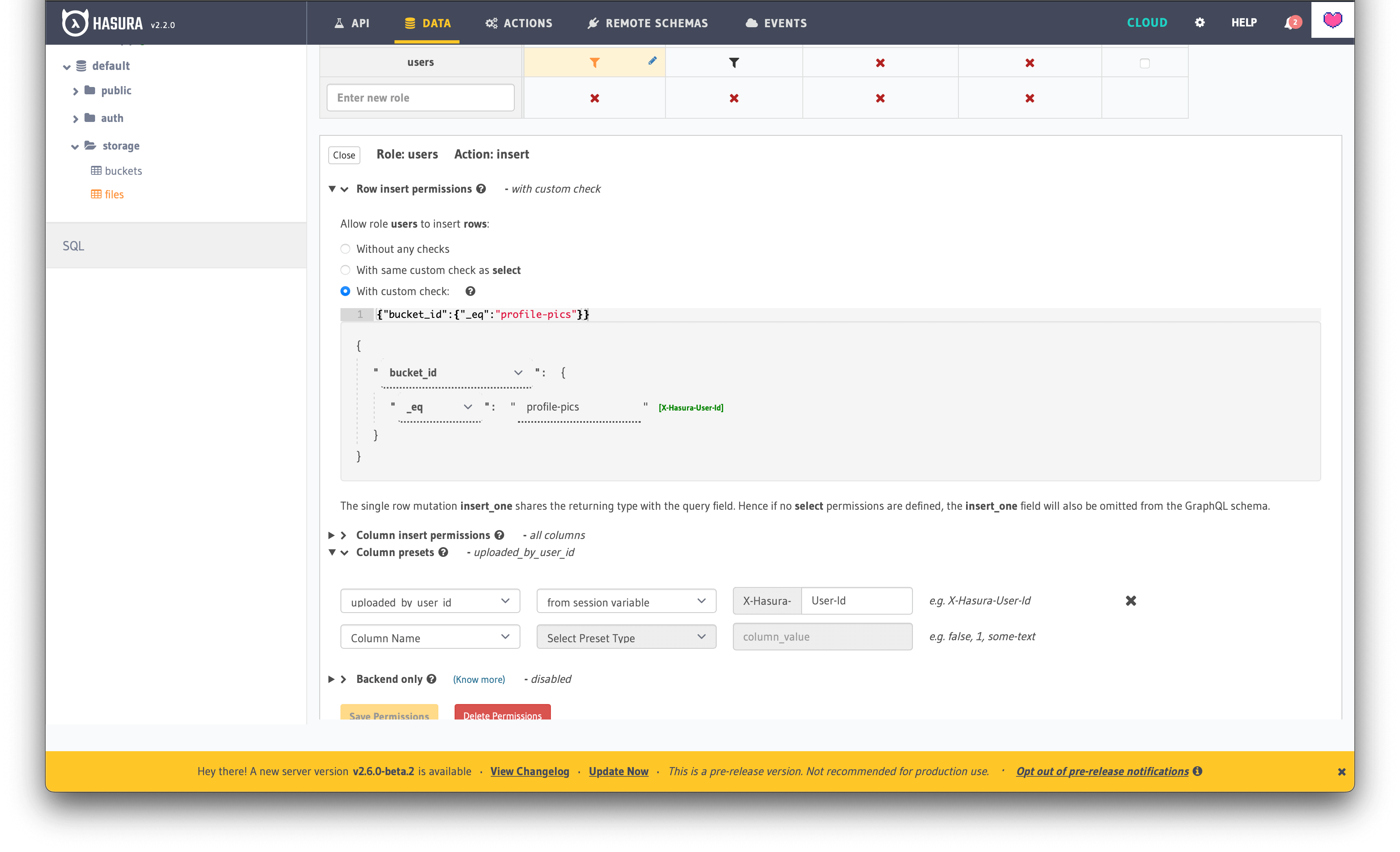Expand the auth schema folder
Image resolution: width=1400 pixels, height=852 pixels.
pos(75,119)
